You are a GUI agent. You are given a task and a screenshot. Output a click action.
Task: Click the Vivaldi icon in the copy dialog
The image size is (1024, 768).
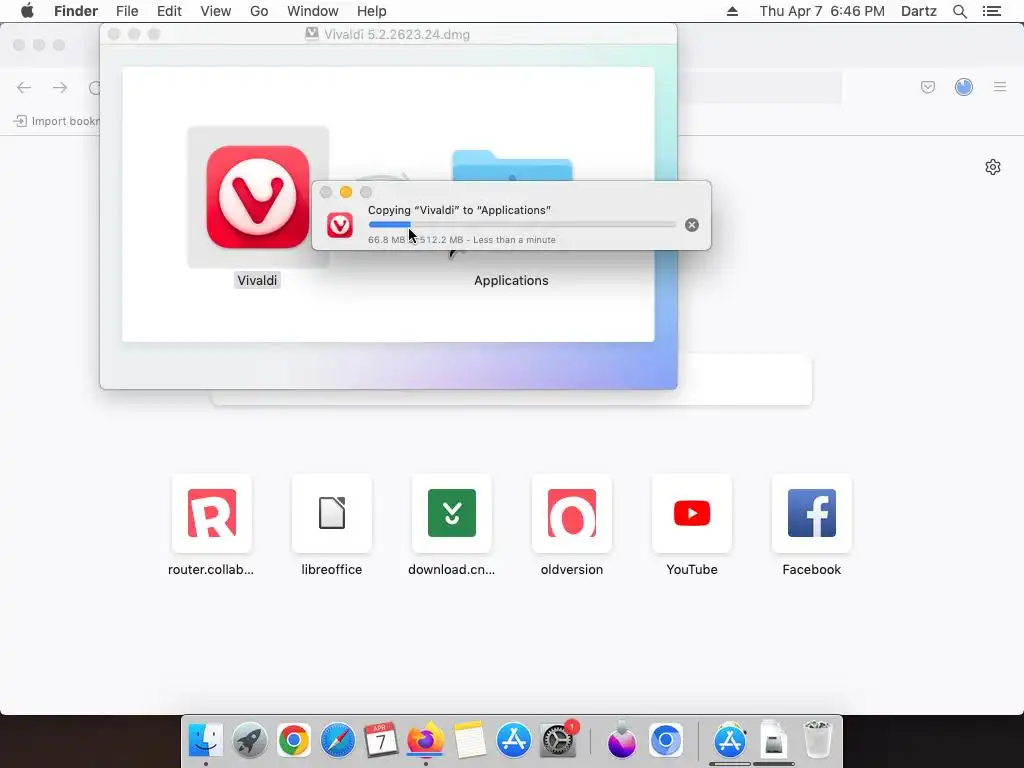coord(340,225)
